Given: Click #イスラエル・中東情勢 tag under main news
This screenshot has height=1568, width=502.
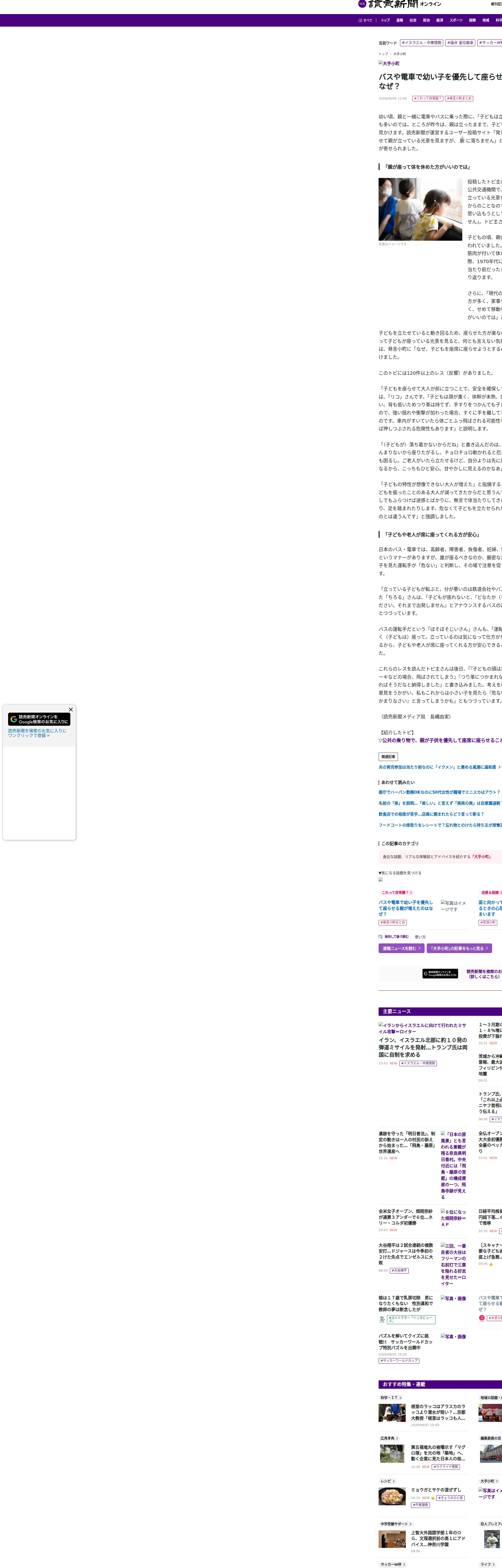Looking at the screenshot, I should tap(418, 1063).
